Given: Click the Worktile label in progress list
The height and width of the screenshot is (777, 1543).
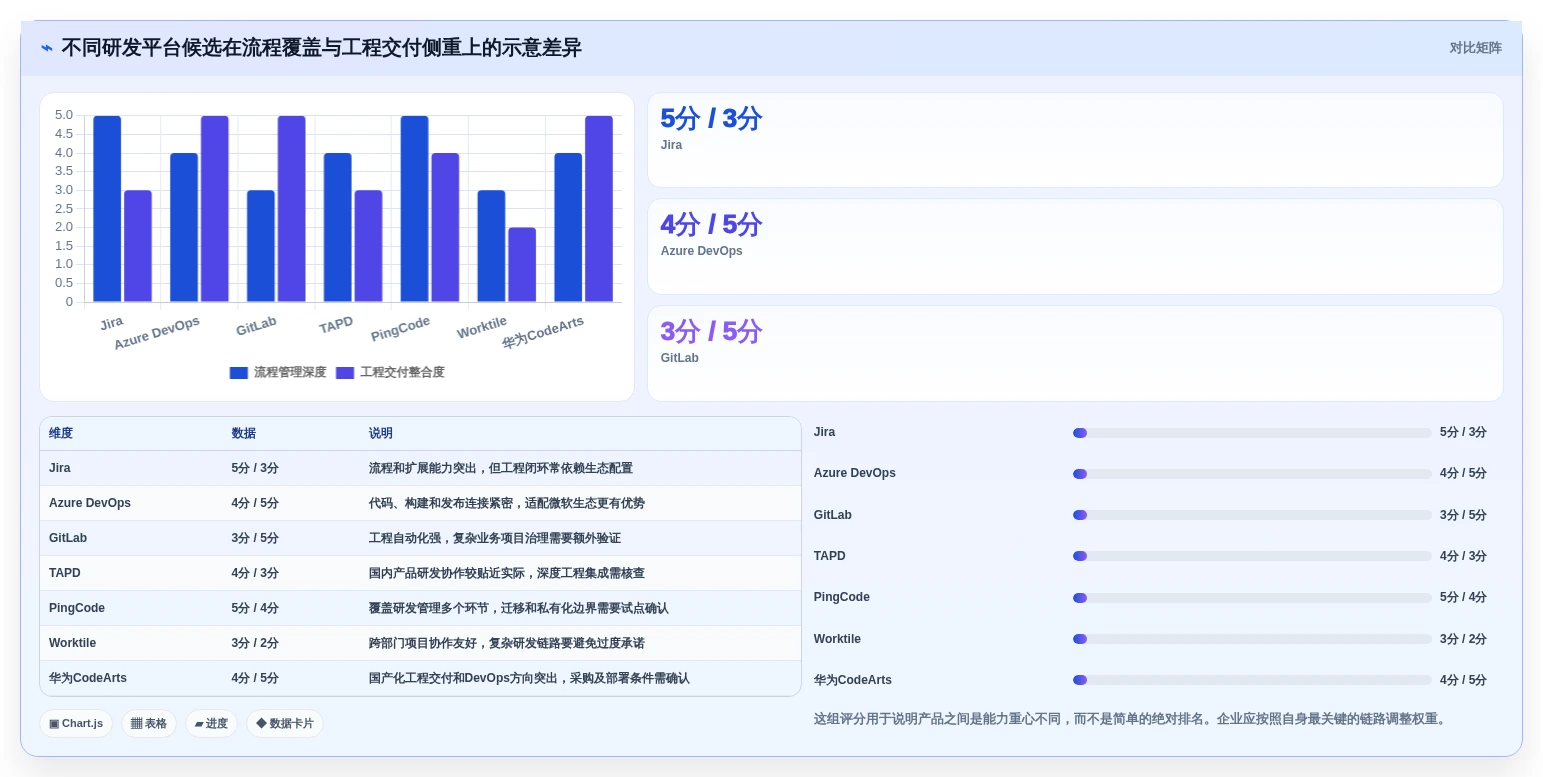Looking at the screenshot, I should pos(837,639).
